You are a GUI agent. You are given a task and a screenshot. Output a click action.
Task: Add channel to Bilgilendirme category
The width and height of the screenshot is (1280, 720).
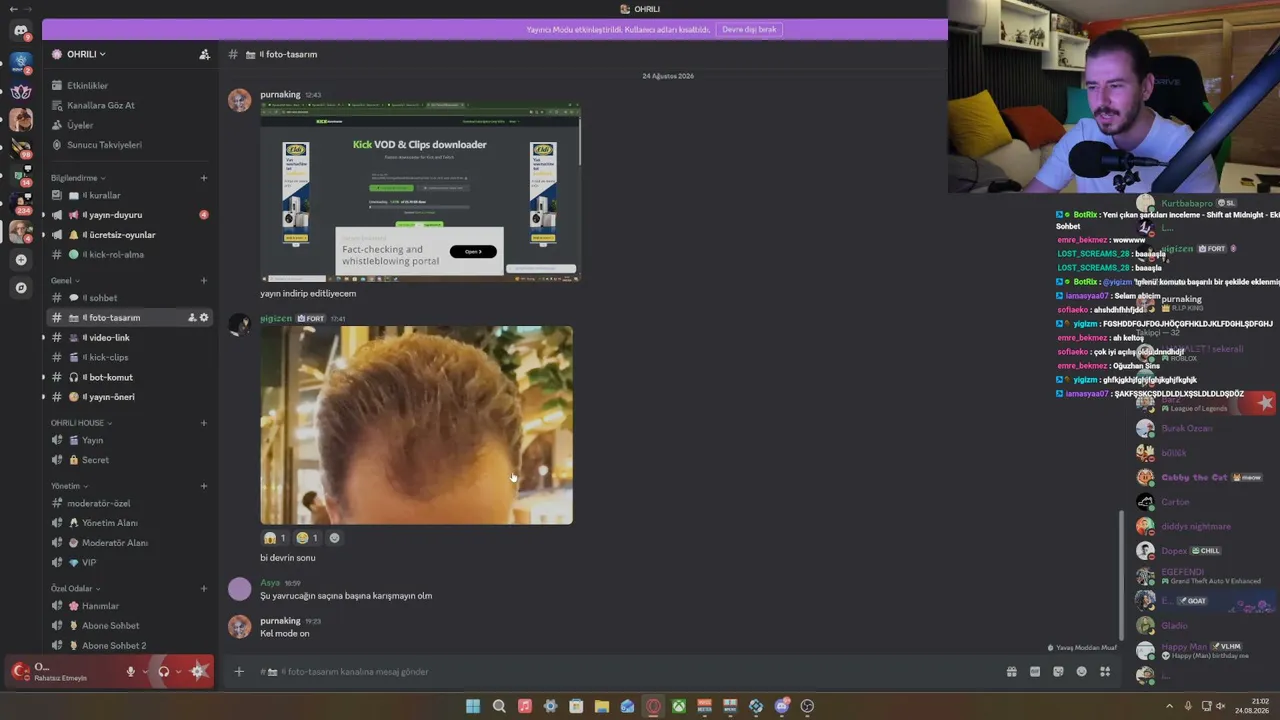[204, 178]
